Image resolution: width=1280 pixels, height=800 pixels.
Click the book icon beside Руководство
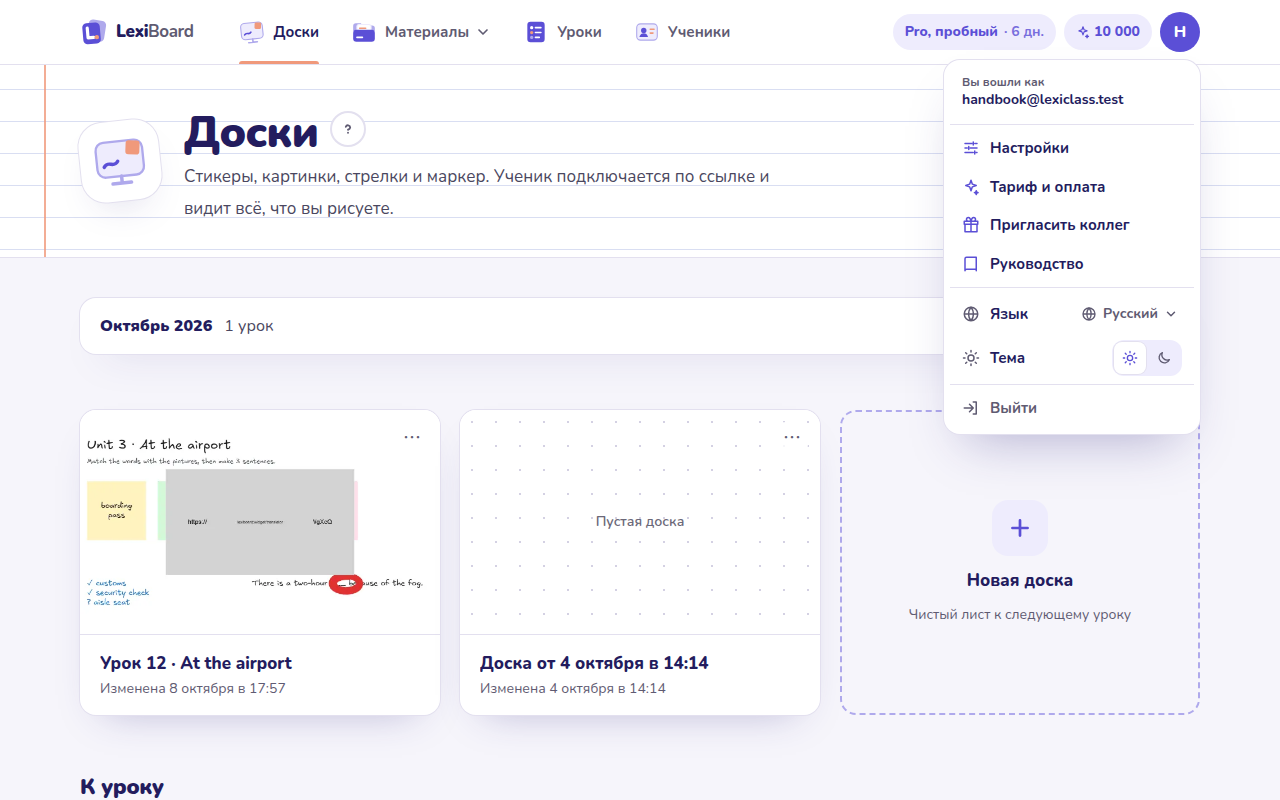click(971, 264)
